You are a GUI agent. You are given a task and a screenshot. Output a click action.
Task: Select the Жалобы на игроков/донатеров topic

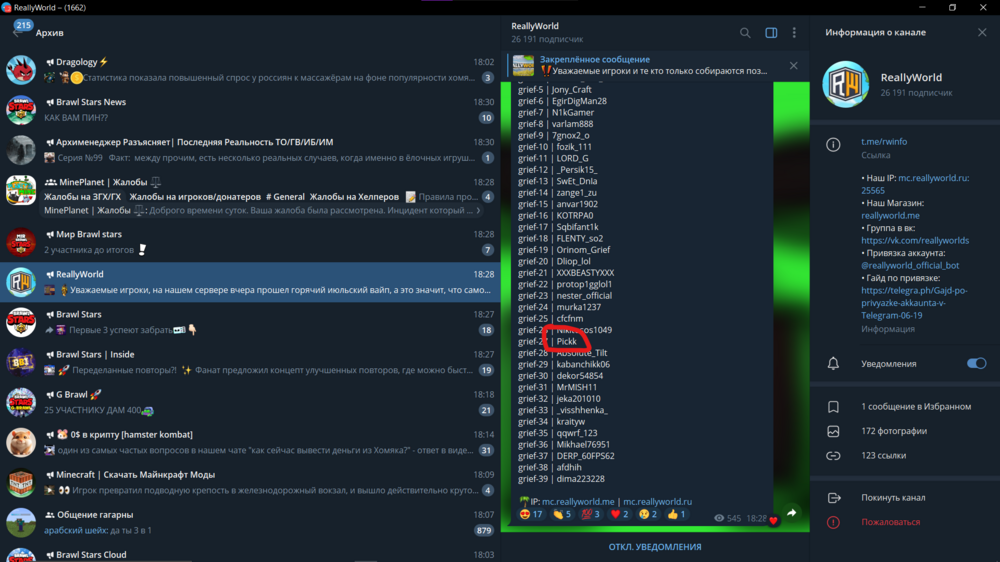(195, 196)
